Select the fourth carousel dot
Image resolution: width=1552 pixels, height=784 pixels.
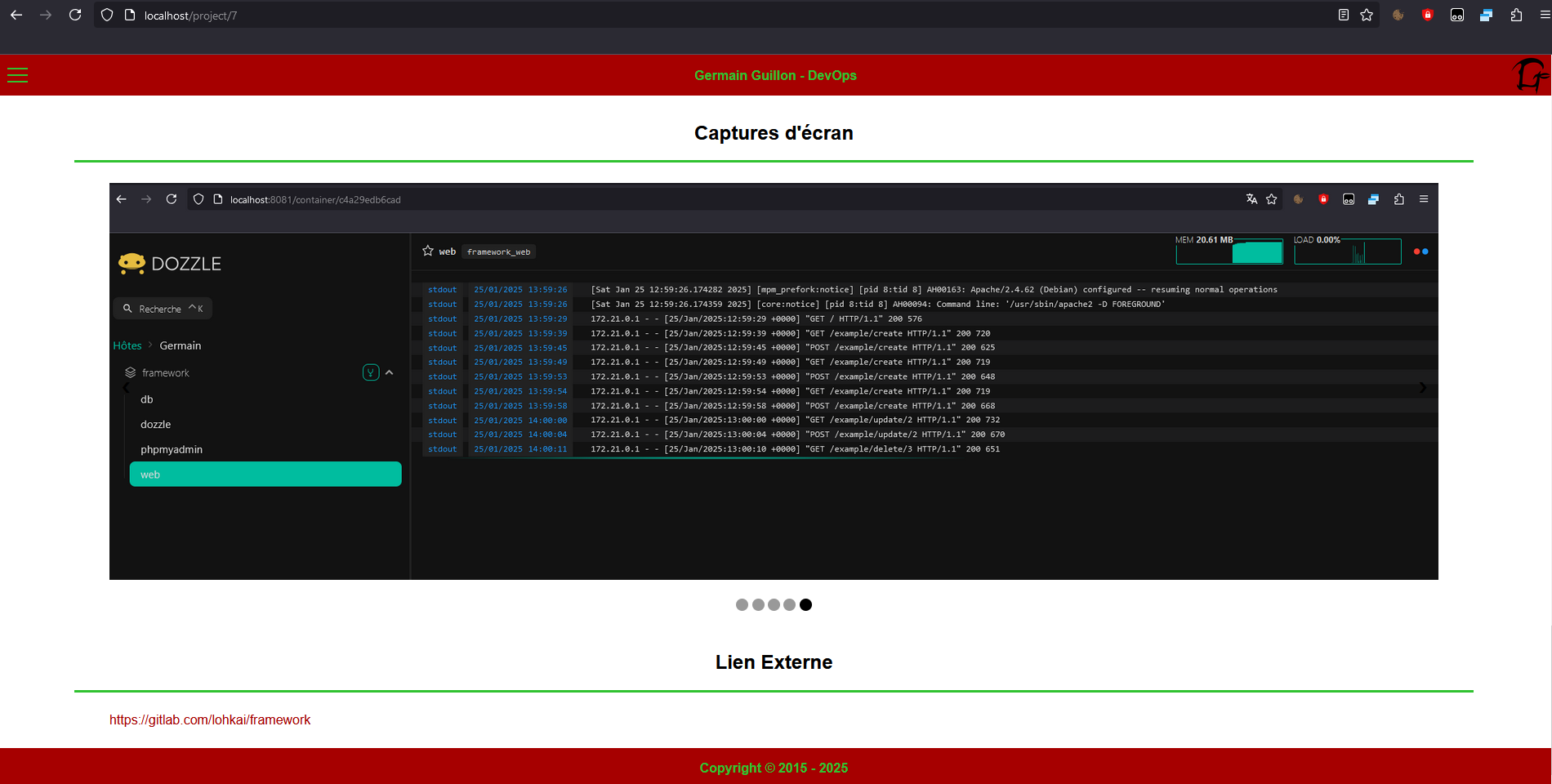(789, 604)
